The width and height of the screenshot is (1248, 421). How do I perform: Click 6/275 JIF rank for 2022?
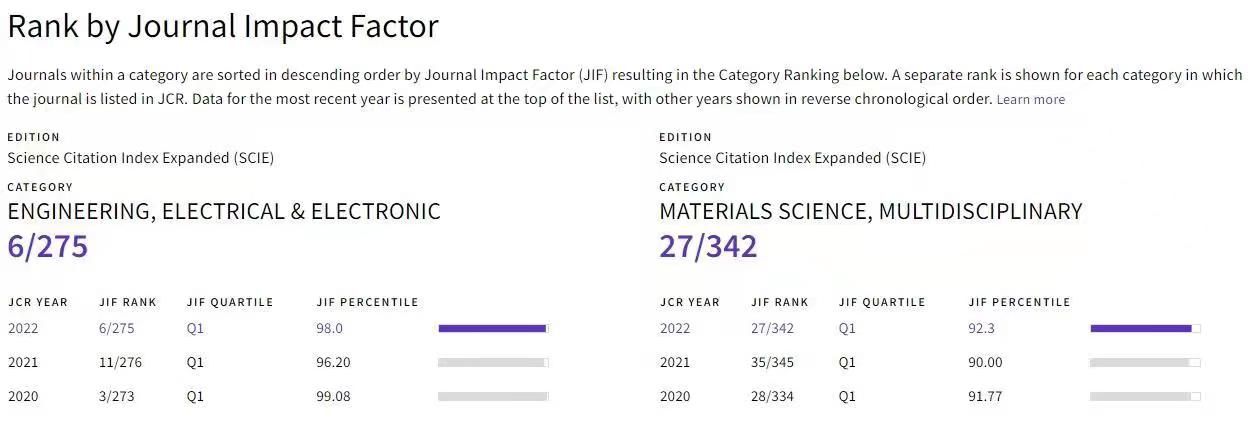point(117,328)
